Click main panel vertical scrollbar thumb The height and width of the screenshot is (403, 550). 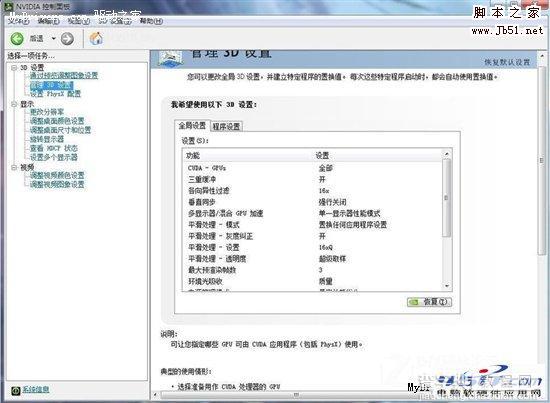point(542,160)
